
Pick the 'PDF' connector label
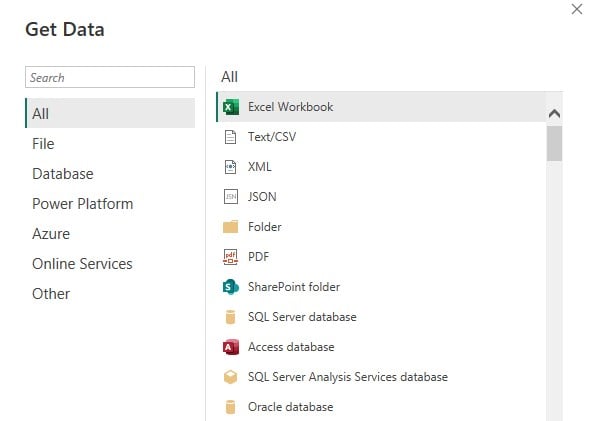(258, 257)
